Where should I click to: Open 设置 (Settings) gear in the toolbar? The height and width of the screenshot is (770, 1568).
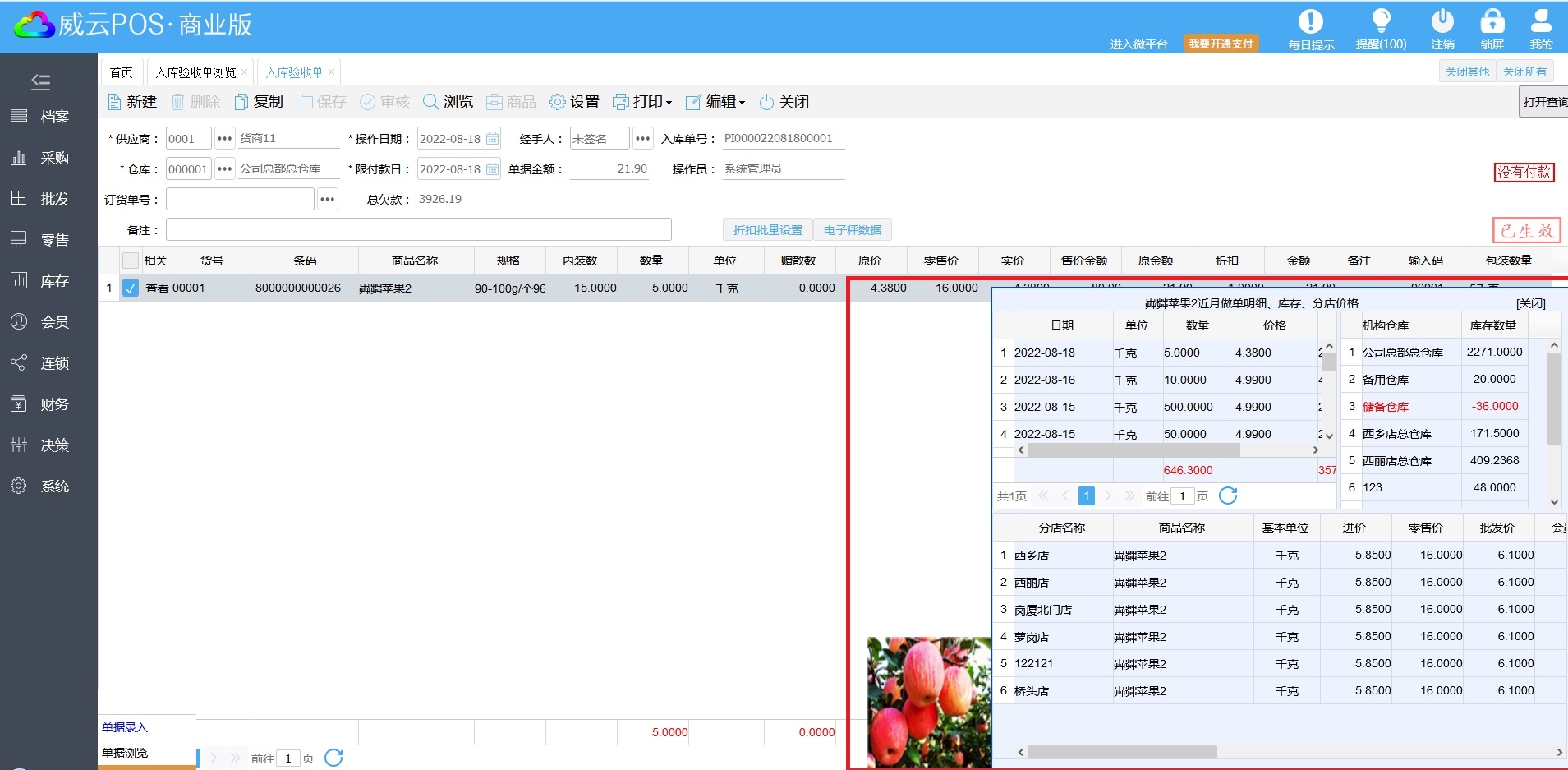[558, 102]
